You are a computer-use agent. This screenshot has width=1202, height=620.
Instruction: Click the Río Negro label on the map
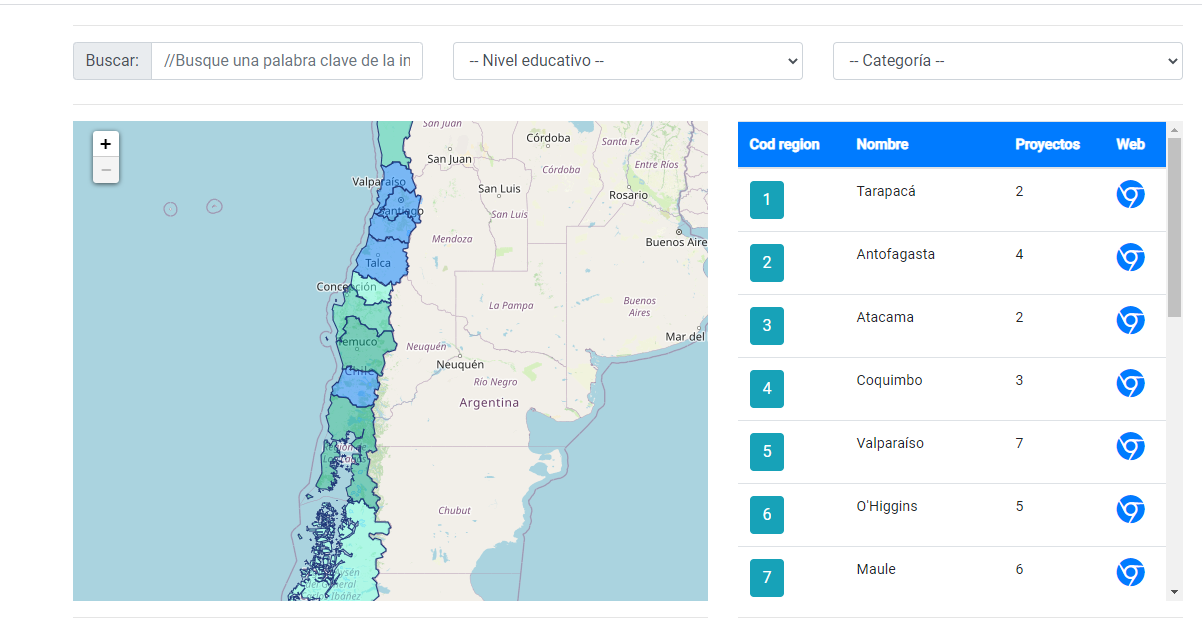click(x=496, y=382)
